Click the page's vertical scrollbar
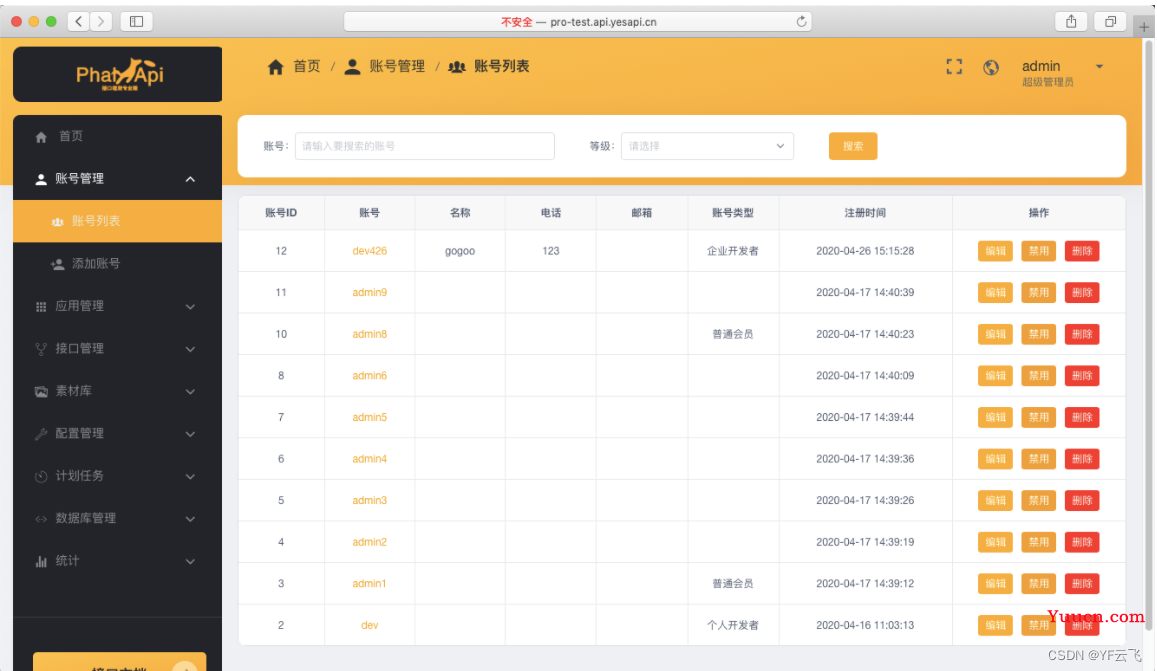Viewport: 1157px width, 671px height. pos(1148,336)
